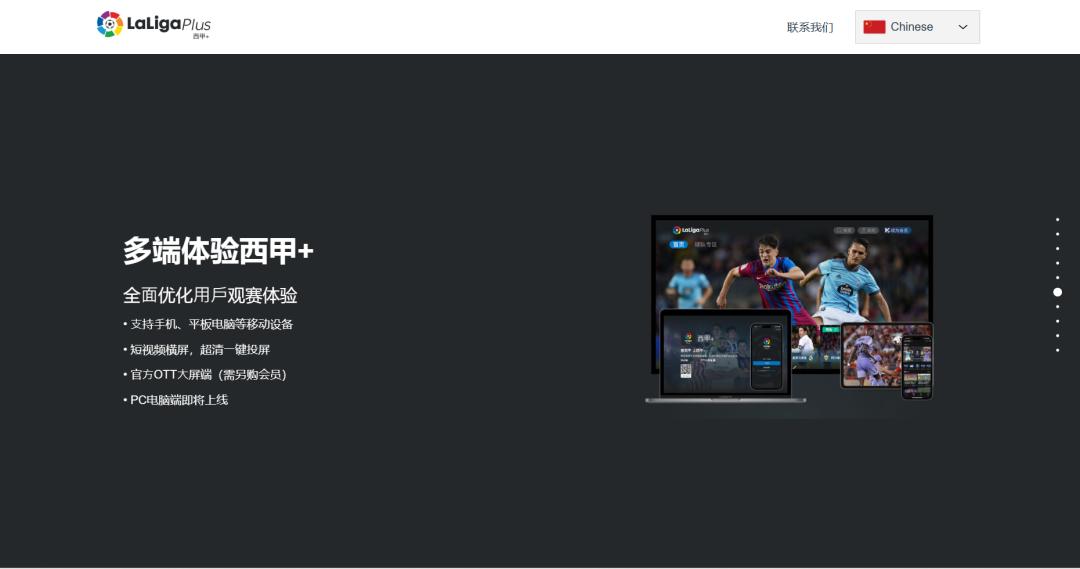Open the 联系我们 contact link
1080x569 pixels.
810,27
